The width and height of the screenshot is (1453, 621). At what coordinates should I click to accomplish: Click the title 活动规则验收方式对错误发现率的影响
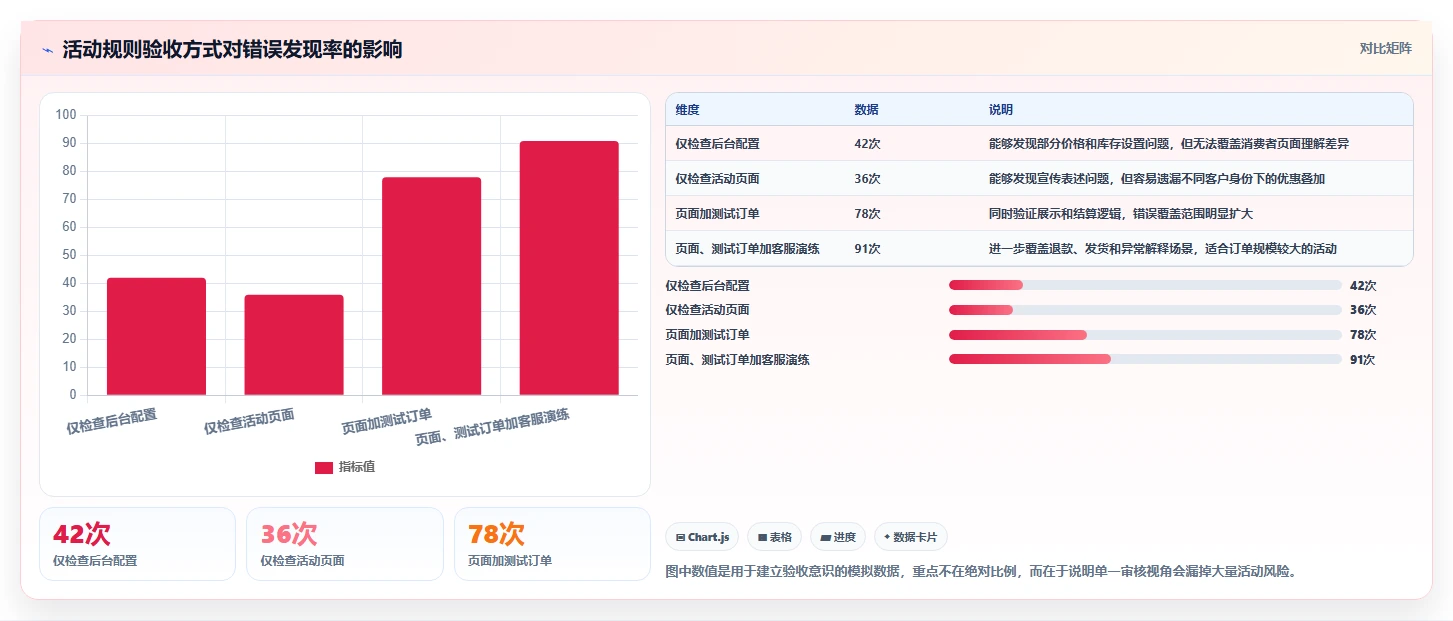[232, 49]
